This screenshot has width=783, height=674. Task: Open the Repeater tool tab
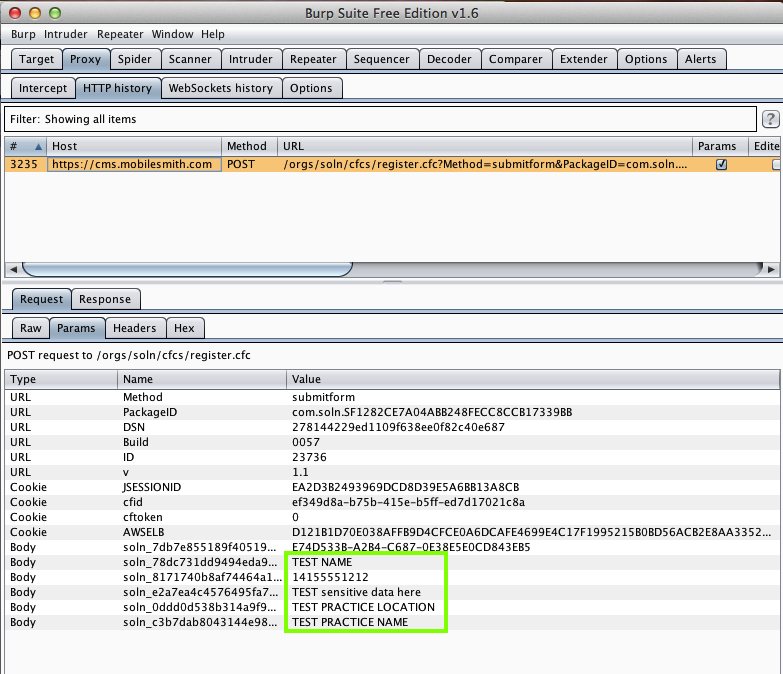click(x=313, y=59)
